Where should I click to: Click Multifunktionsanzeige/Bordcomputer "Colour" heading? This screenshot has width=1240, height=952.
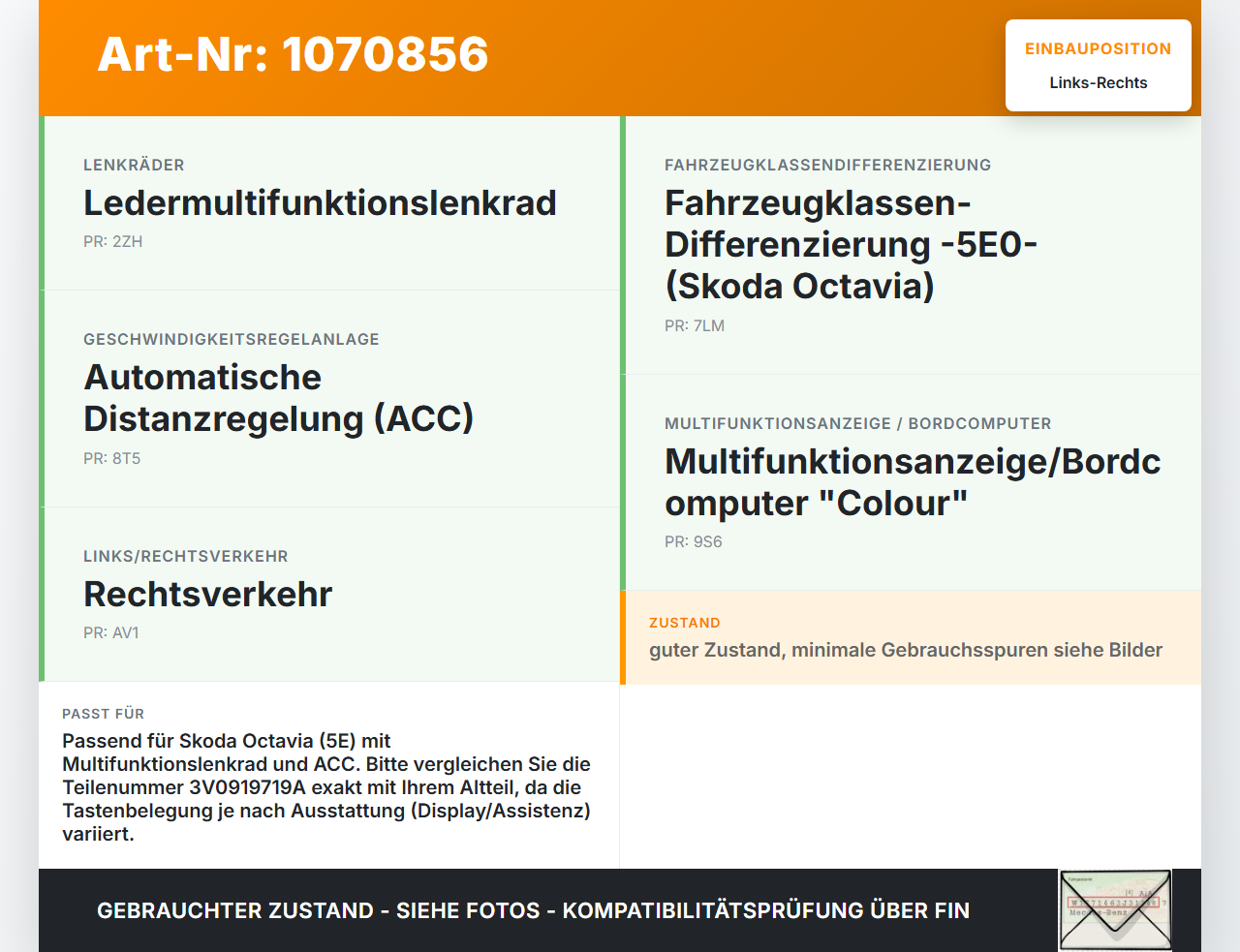[x=913, y=482]
